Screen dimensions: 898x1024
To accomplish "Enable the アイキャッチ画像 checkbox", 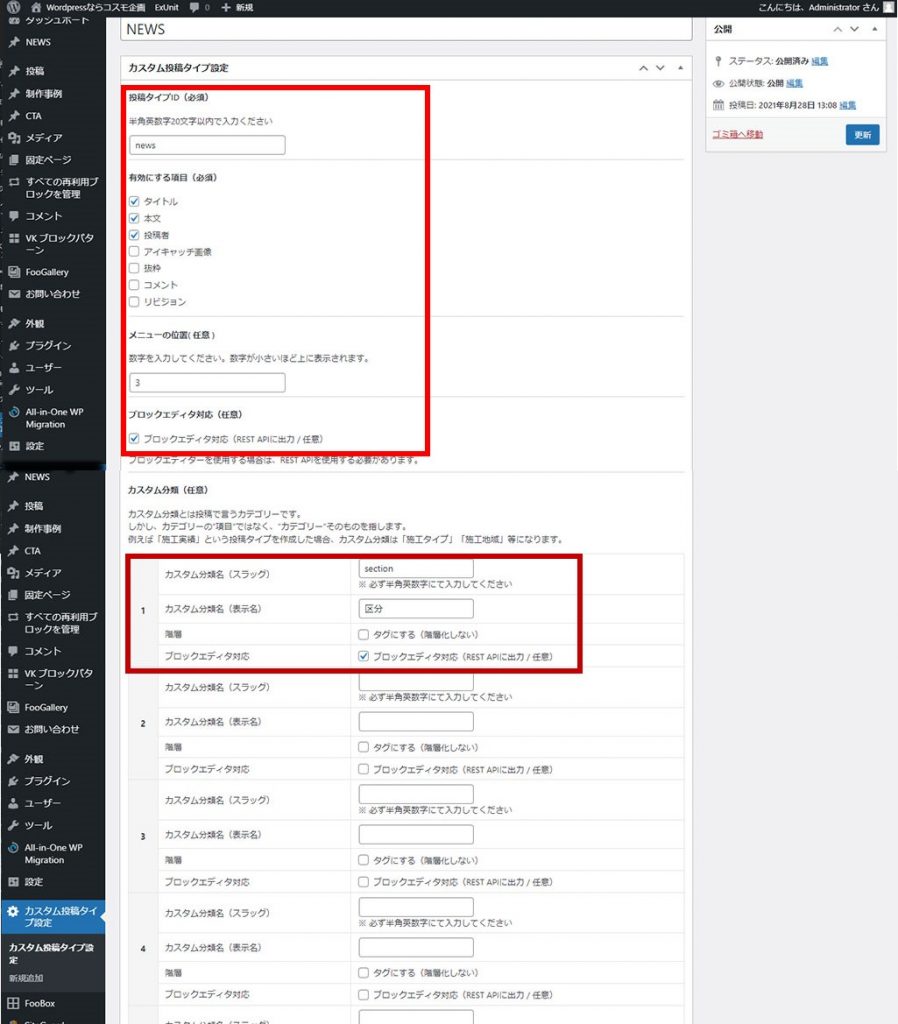I will pos(134,252).
